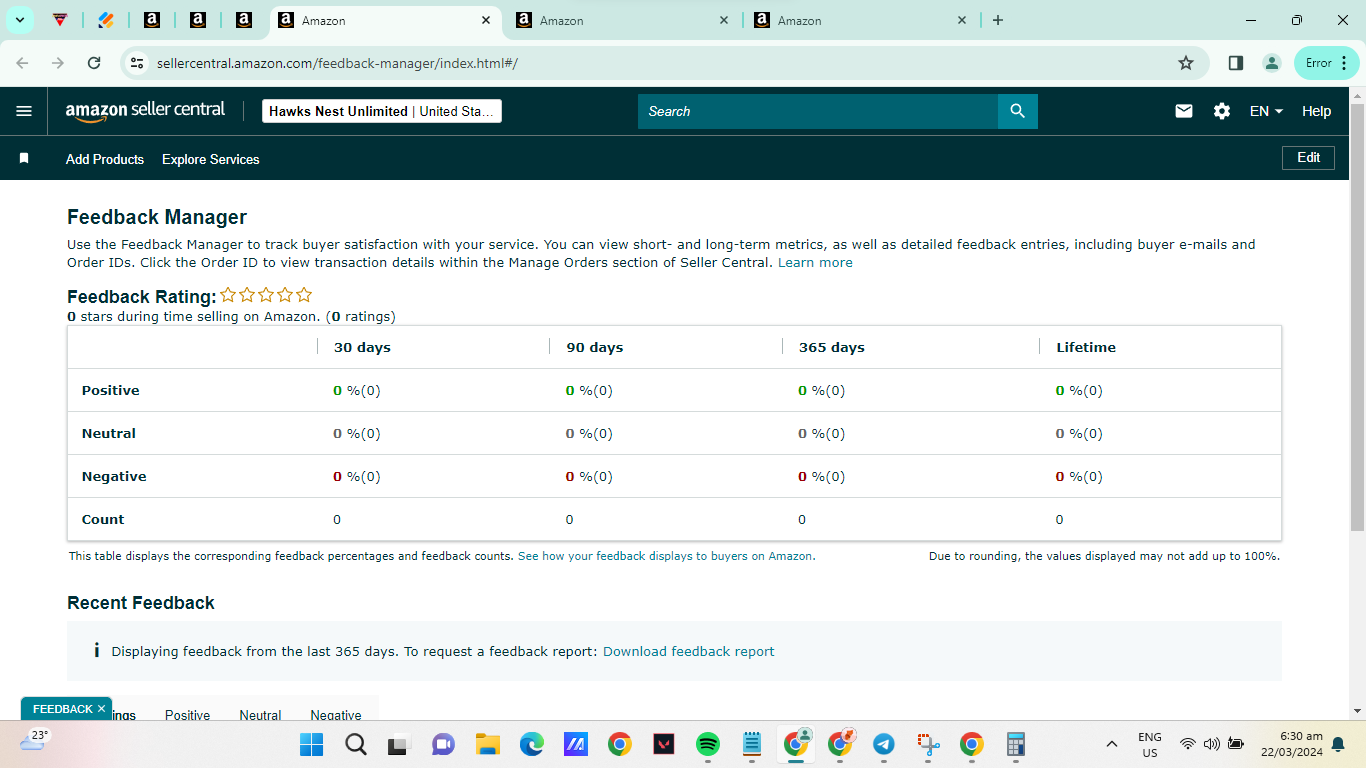Click the browser forward arrow
The width and height of the screenshot is (1366, 768).
coord(58,63)
